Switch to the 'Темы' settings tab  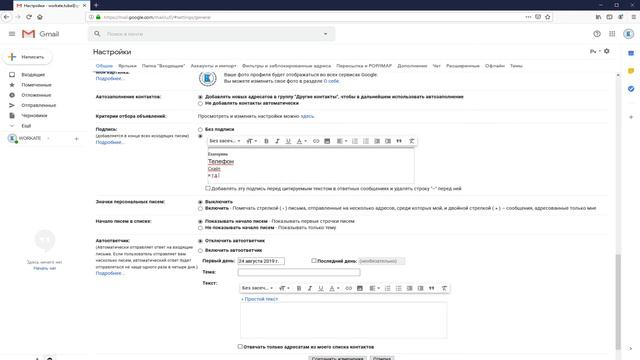516,66
